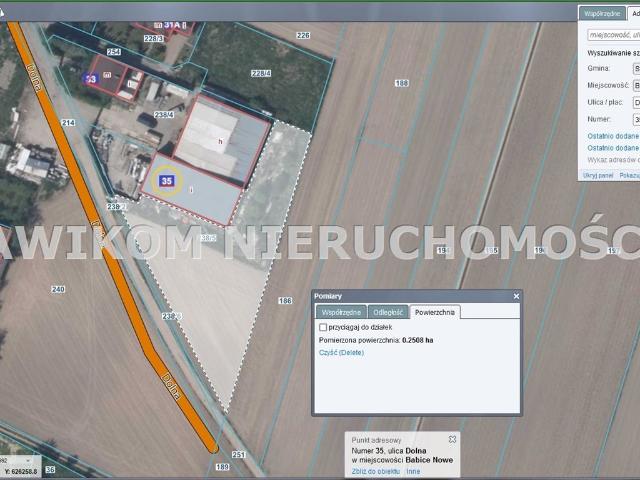Viewport: 640px width, 480px height.
Task: Click the measured area value 0.2508 ha
Action: point(418,340)
